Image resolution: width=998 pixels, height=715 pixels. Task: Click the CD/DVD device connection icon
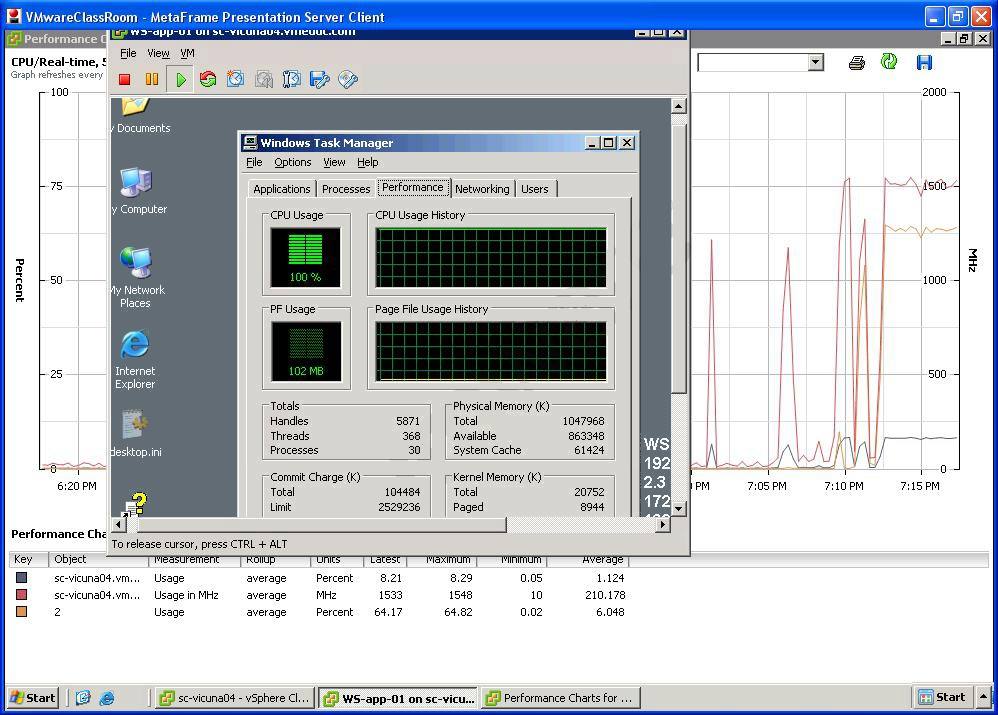(x=348, y=80)
